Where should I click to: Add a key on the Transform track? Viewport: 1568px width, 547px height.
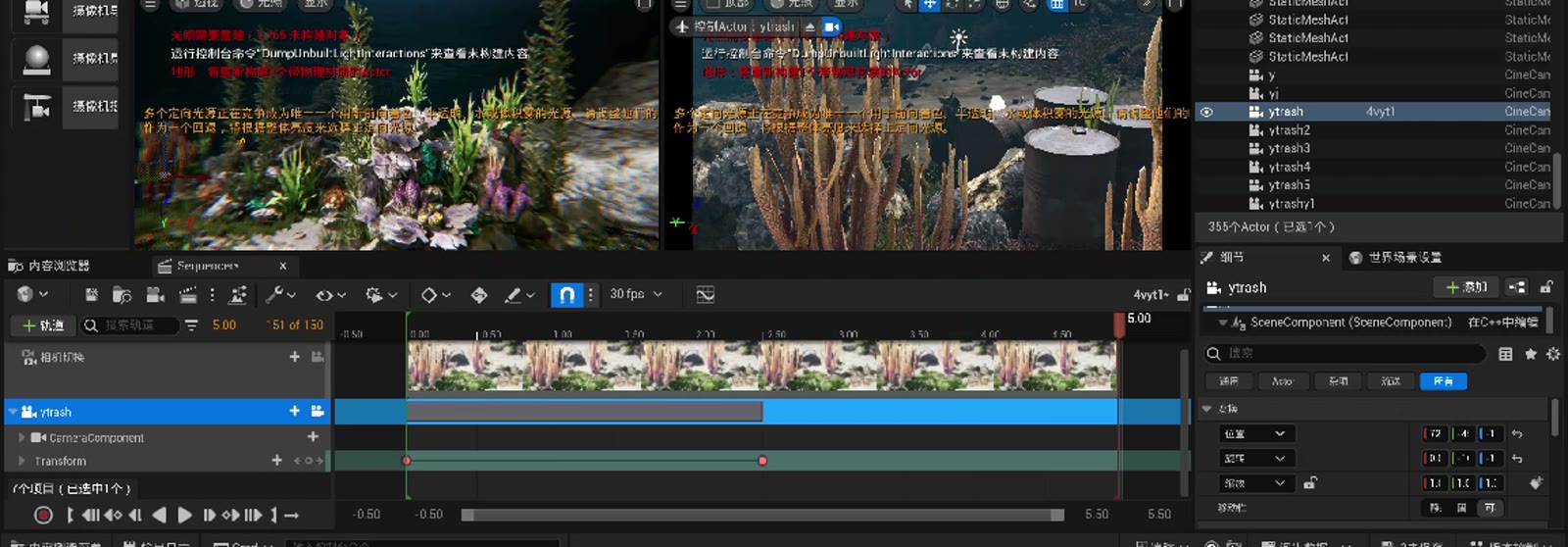coord(309,461)
